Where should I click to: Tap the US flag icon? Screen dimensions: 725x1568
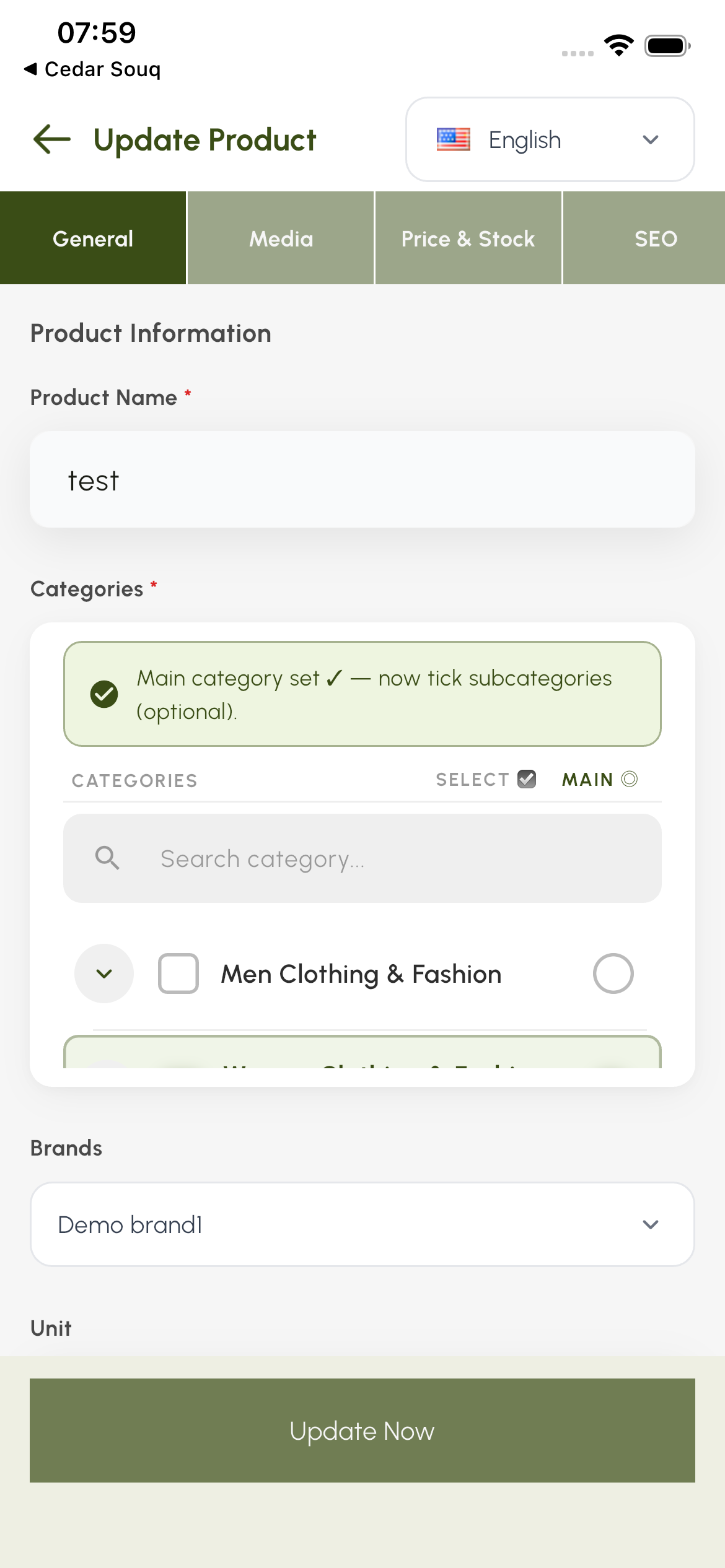453,140
